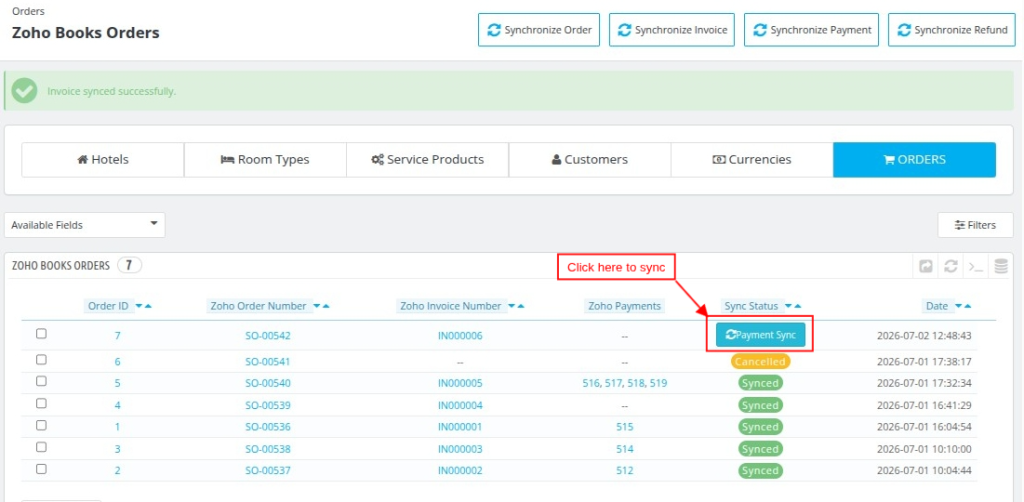Screen dimensions: 1024x502
Task: Open order number SO-00542
Action: coord(268,336)
